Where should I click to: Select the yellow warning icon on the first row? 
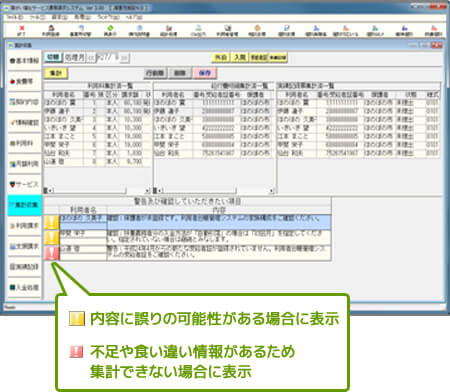52,222
